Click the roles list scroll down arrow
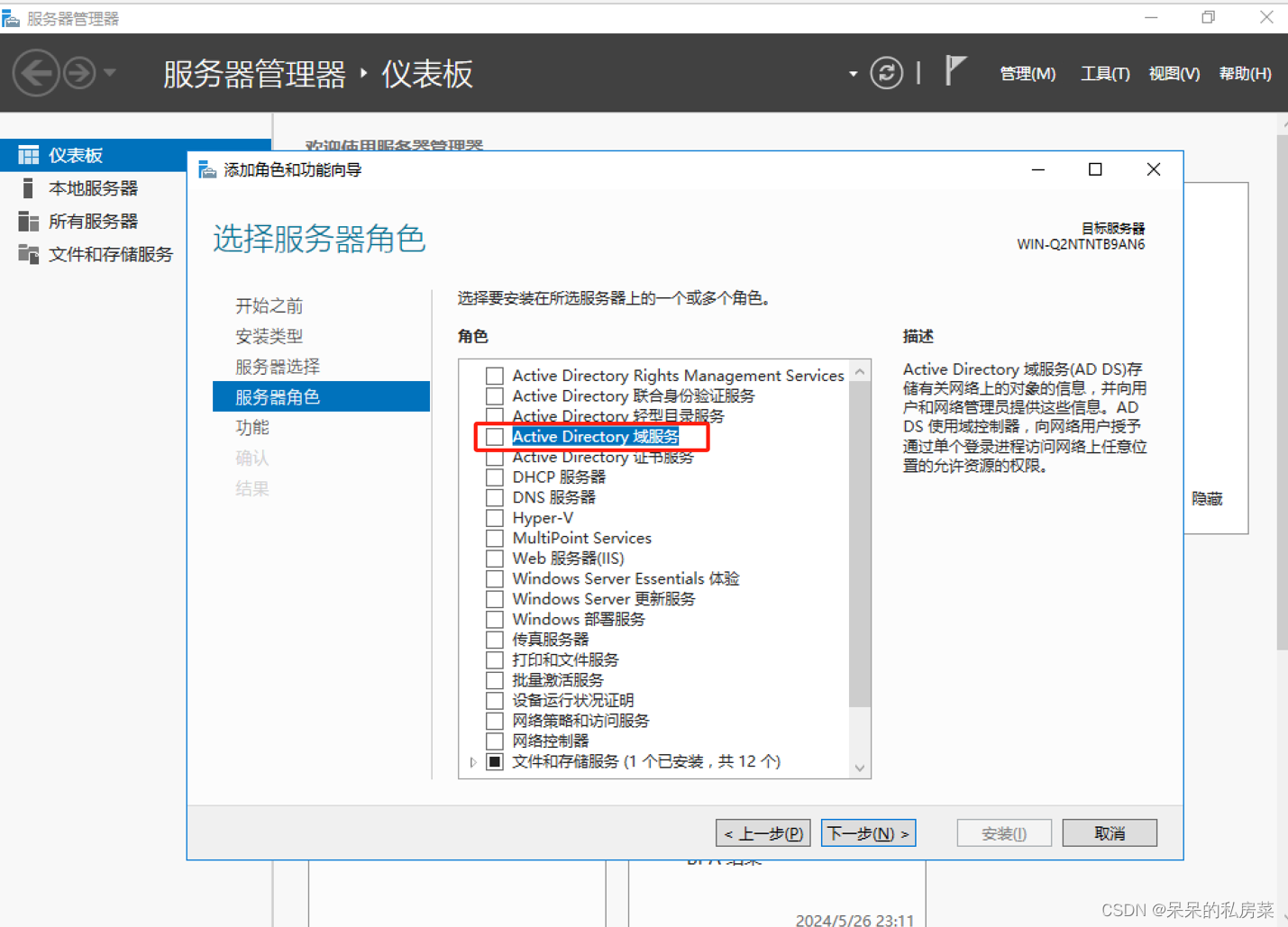 pos(860,768)
